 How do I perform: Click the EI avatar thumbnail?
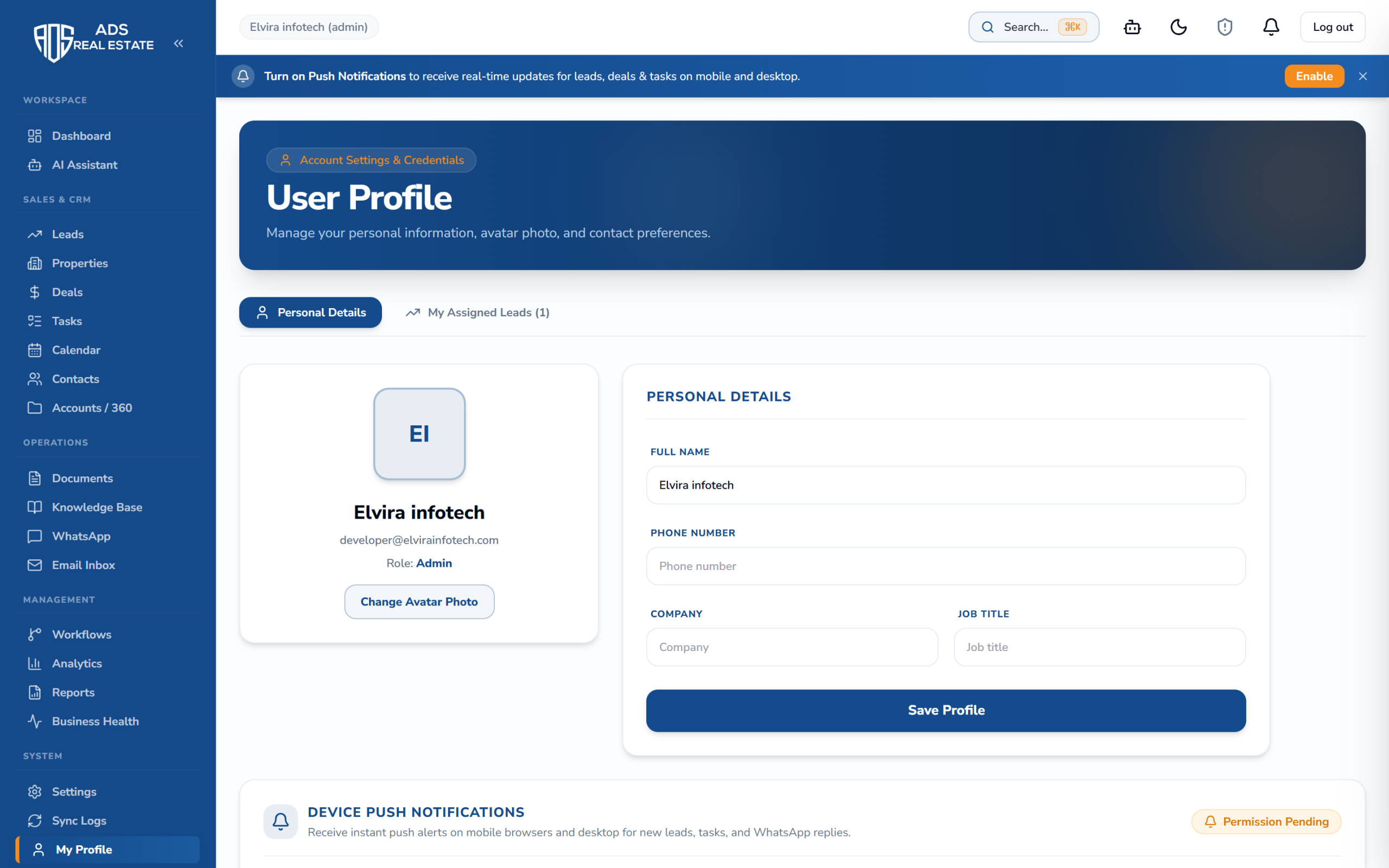419,434
